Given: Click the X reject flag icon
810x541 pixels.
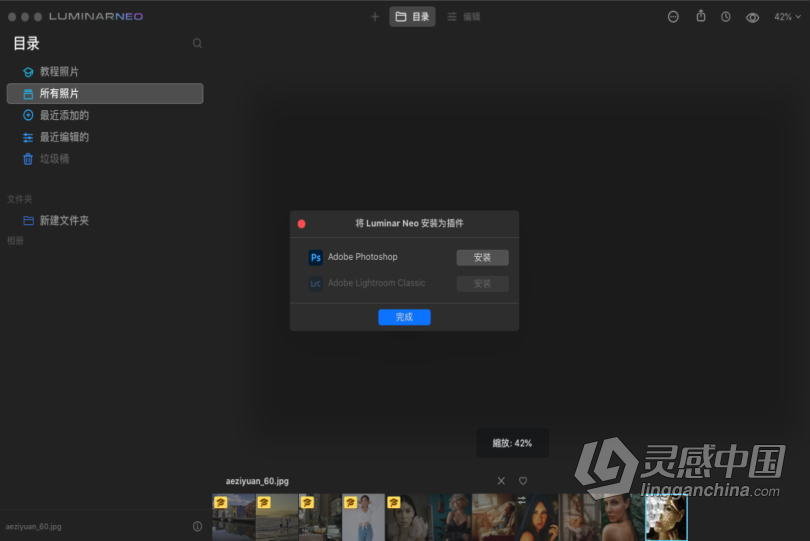Looking at the screenshot, I should [501, 481].
